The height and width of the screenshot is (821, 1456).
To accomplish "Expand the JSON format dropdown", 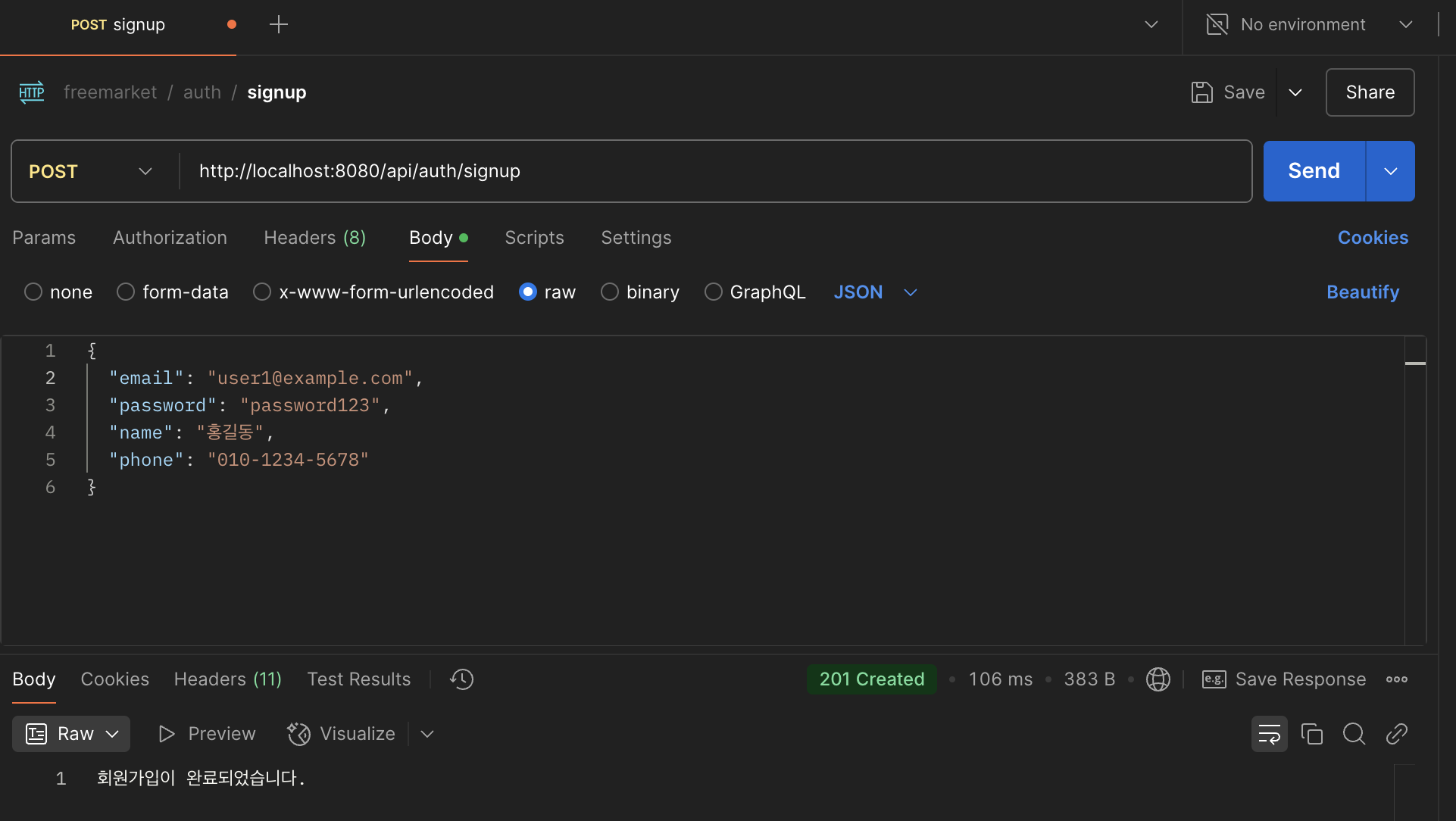I will point(911,292).
